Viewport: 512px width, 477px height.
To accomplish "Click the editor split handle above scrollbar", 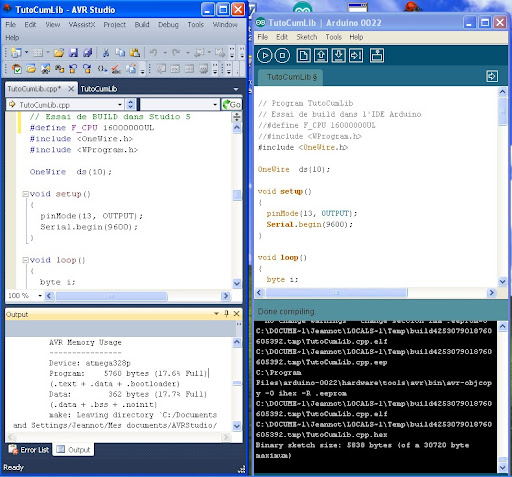I will click(x=237, y=117).
